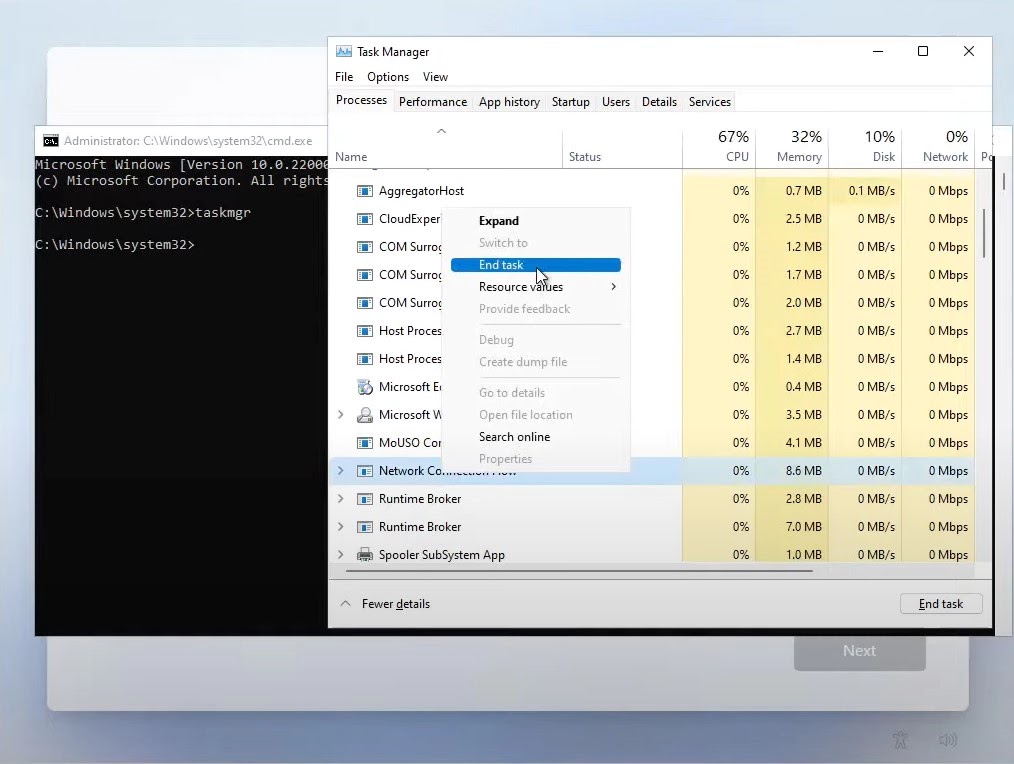The image size is (1014, 764).
Task: Switch to the App history tab
Action: click(509, 102)
